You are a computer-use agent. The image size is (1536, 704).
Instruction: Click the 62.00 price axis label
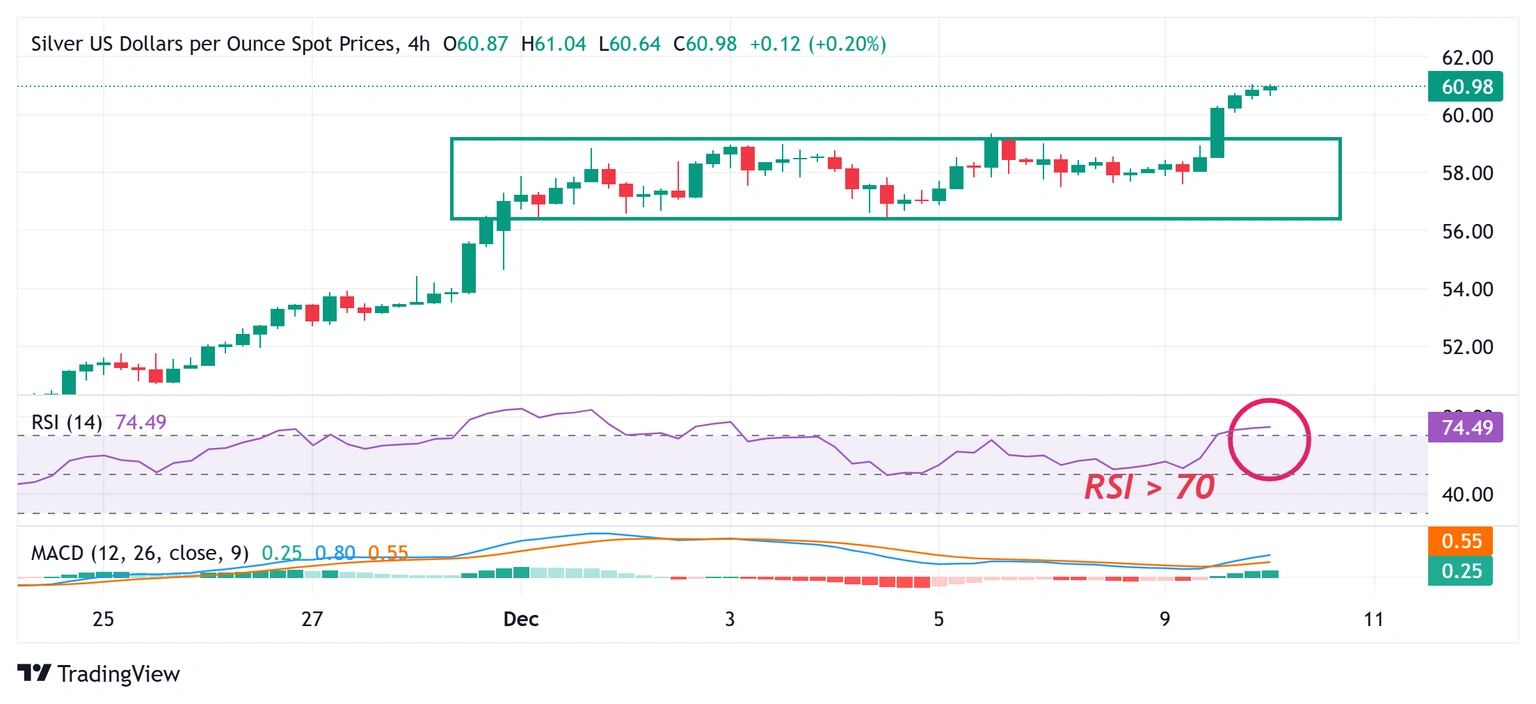tap(1465, 57)
